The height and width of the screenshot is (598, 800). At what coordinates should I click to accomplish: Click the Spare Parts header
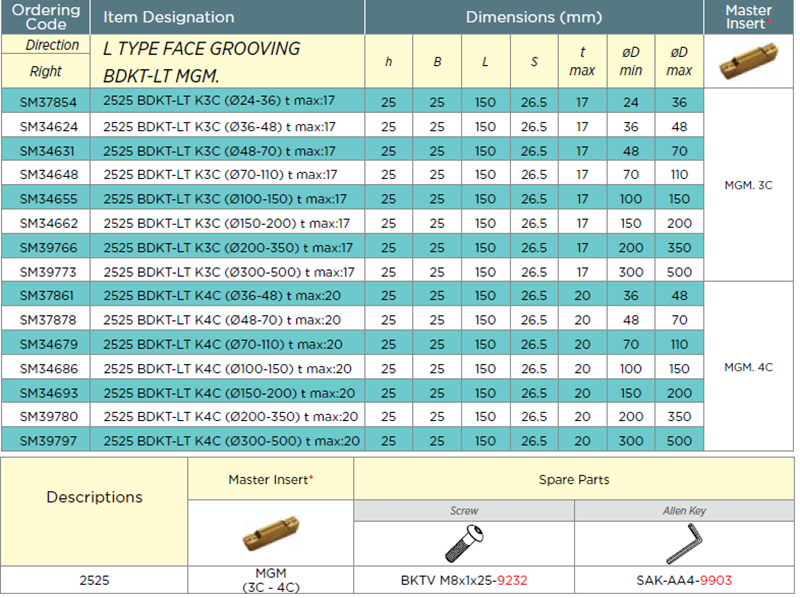point(574,480)
